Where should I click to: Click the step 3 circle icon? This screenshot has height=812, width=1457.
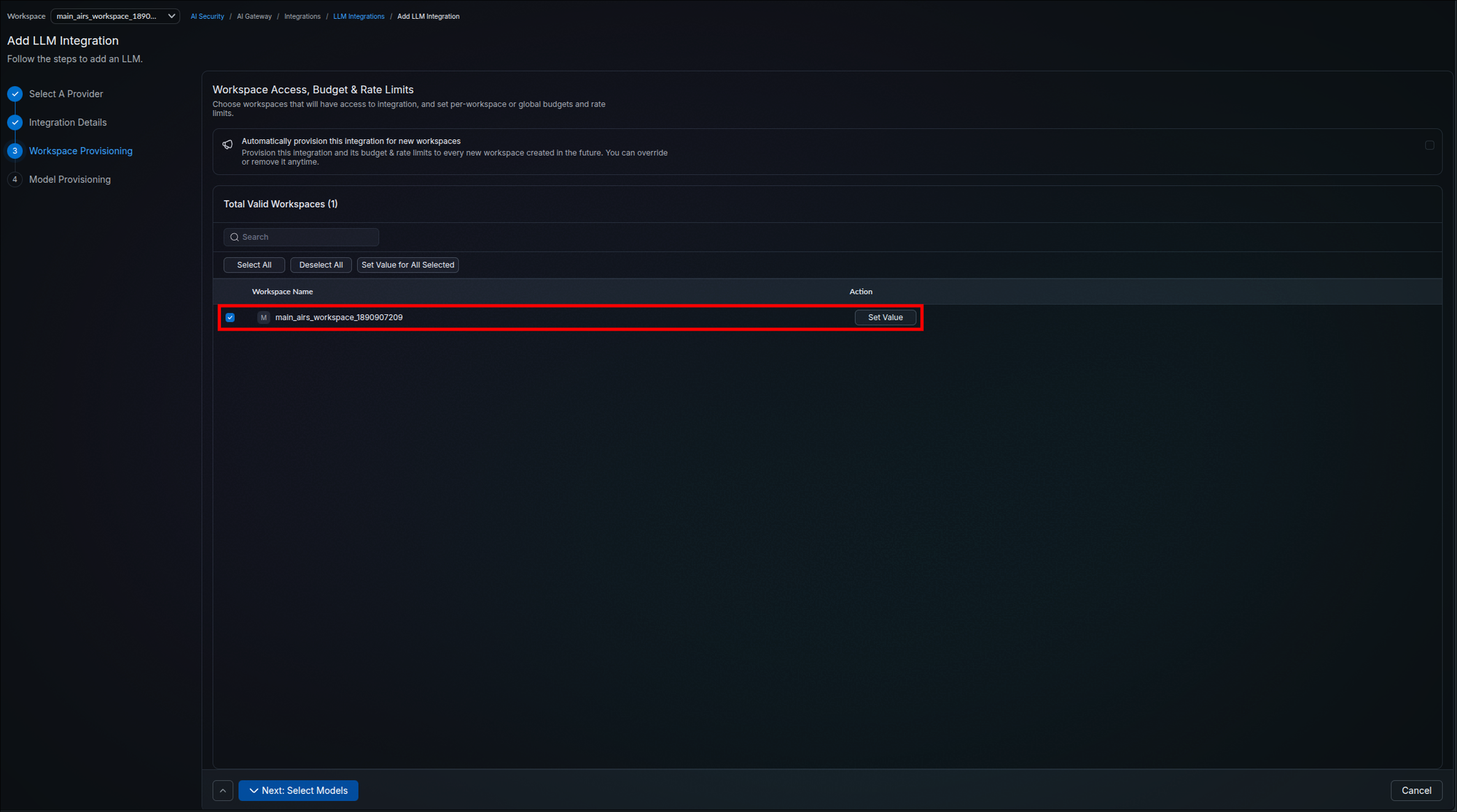15,151
